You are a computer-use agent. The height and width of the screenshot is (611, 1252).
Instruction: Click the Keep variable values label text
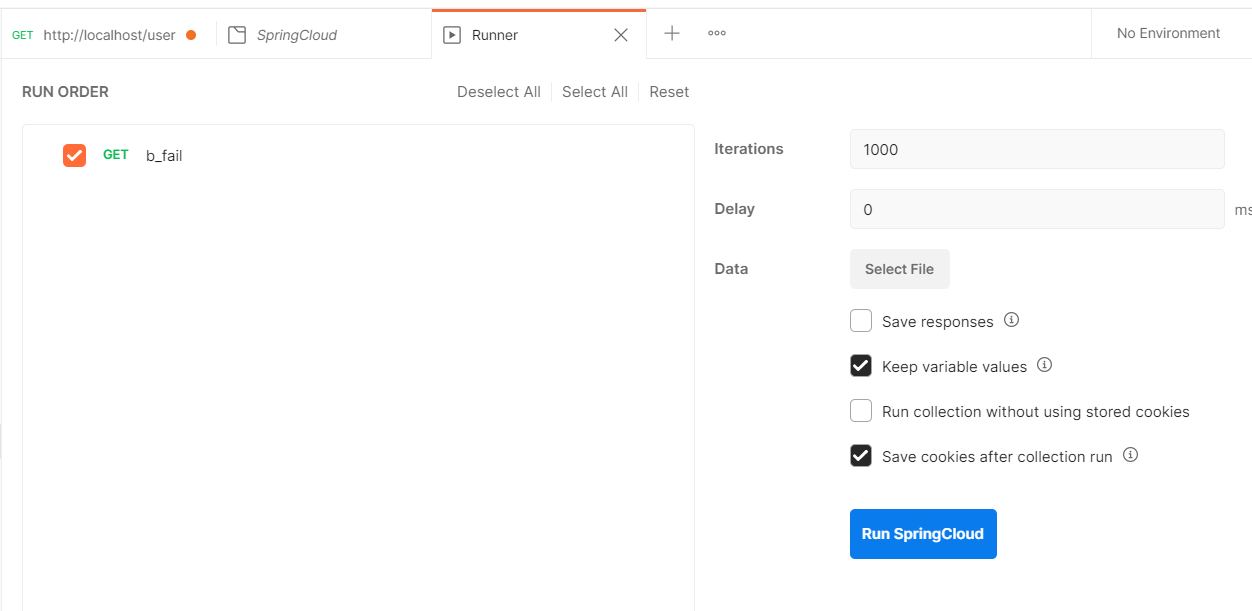(954, 367)
